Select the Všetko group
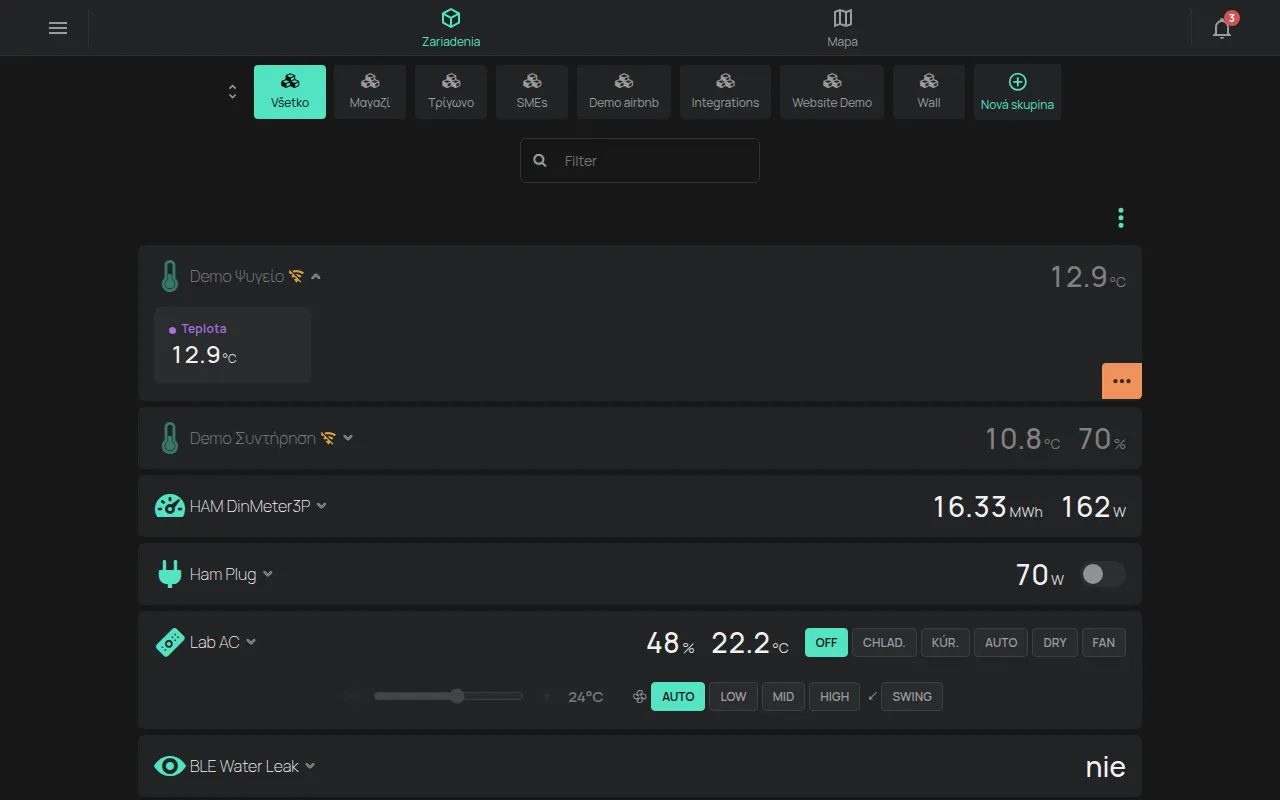Image resolution: width=1280 pixels, height=800 pixels. pos(290,92)
